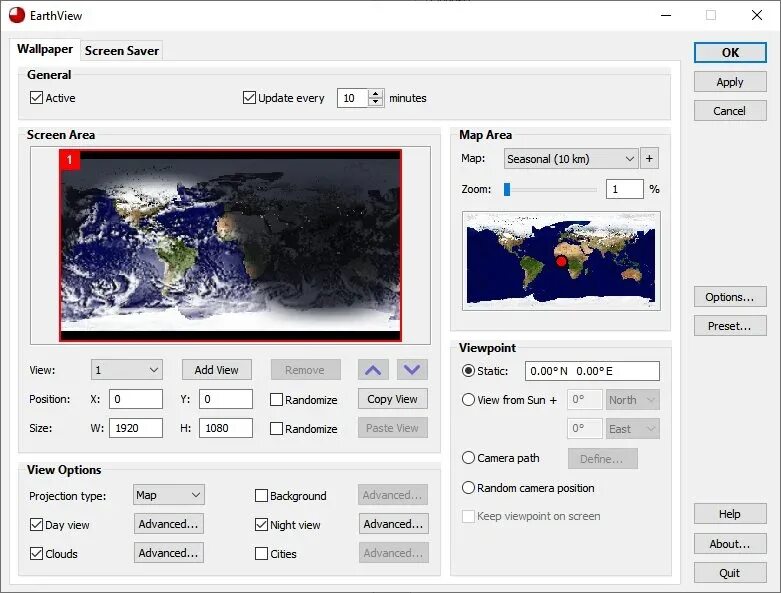Enable Randomize for Position
Viewport: 781px width, 593px height.
276,400
